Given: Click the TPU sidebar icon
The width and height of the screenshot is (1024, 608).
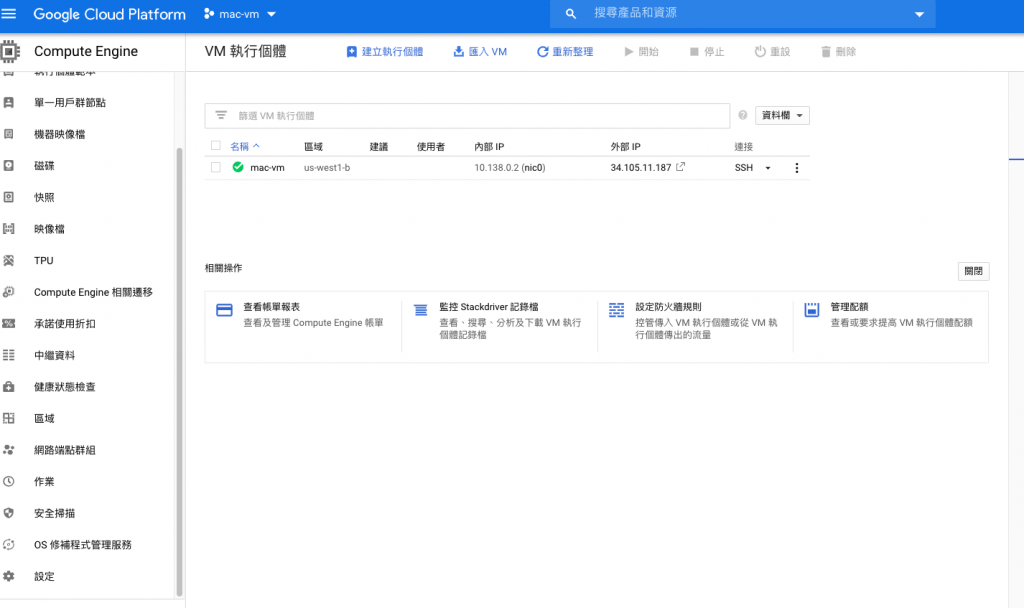Looking at the screenshot, I should coord(8,260).
